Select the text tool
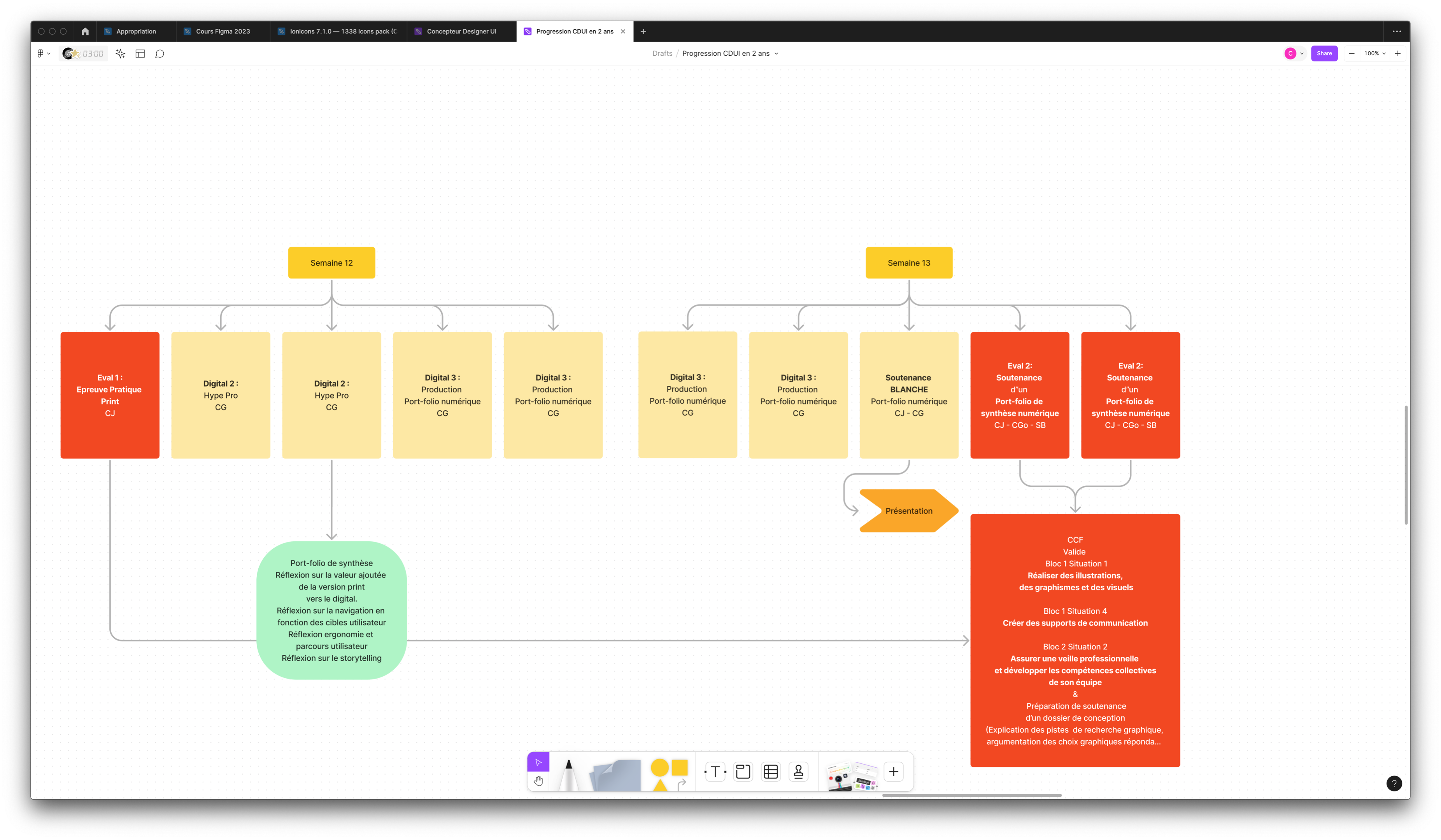 (x=715, y=772)
